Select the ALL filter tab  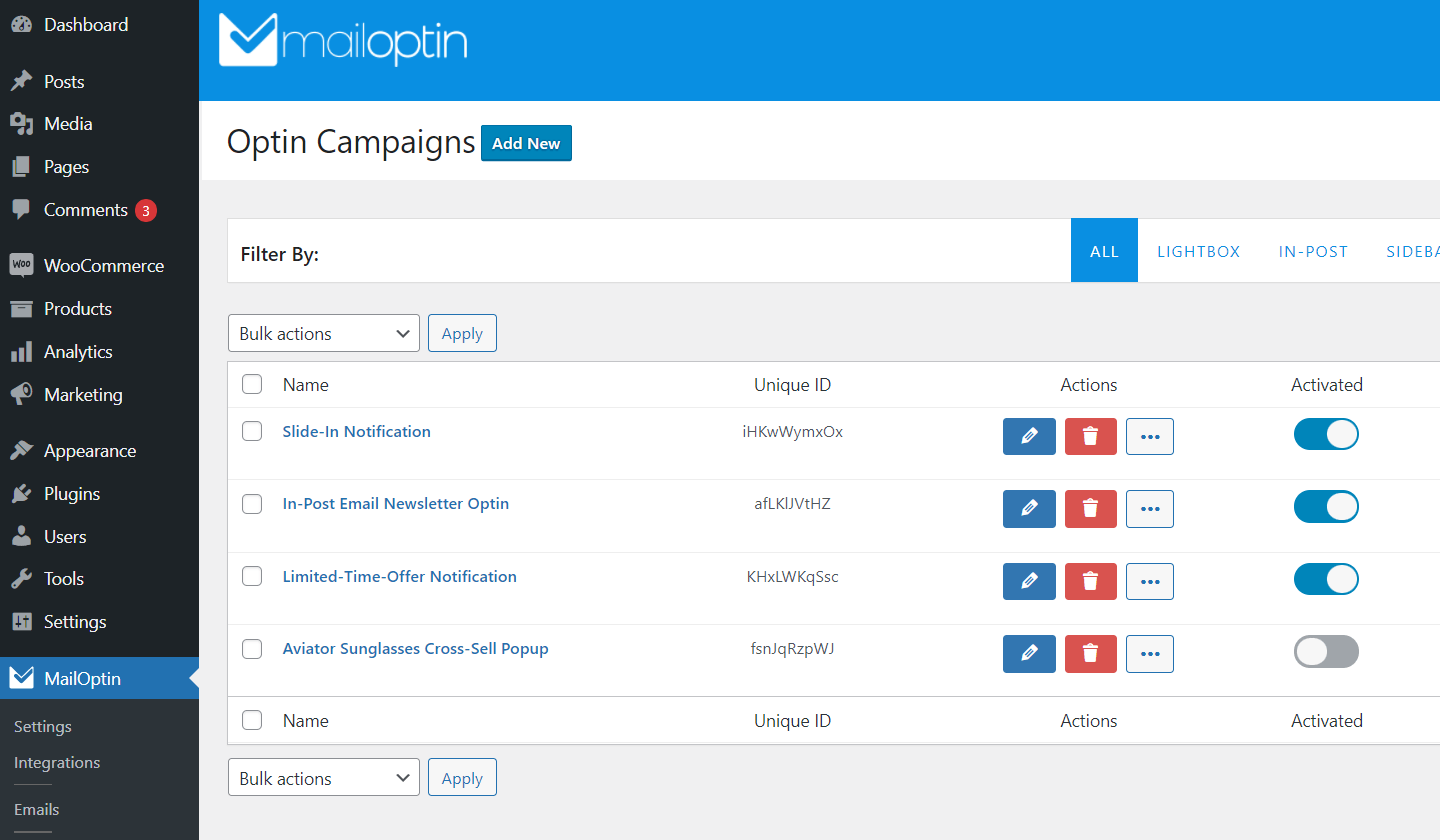pos(1104,251)
